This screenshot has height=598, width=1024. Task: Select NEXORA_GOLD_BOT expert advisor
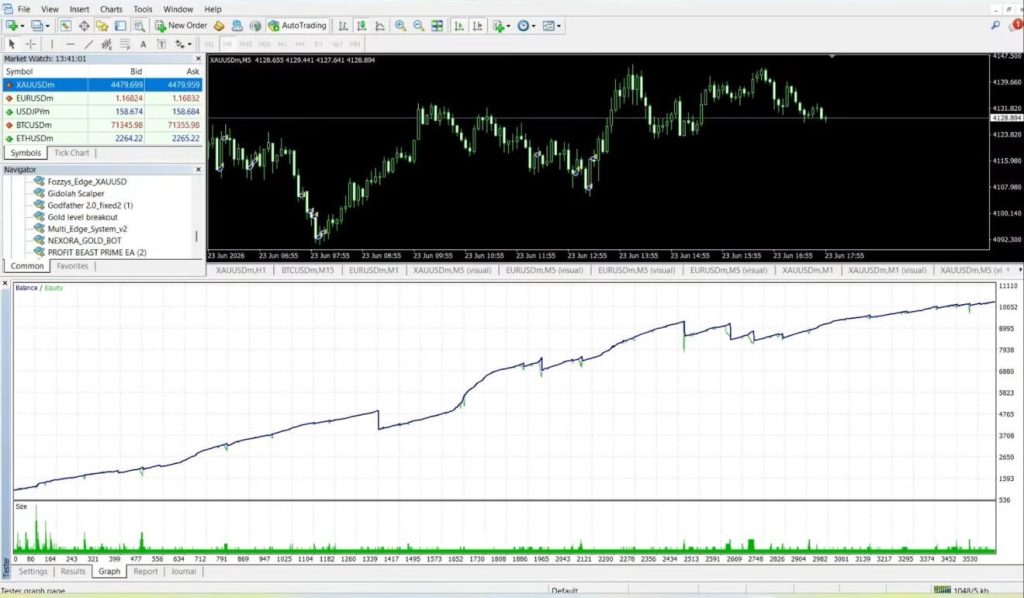[x=84, y=241]
